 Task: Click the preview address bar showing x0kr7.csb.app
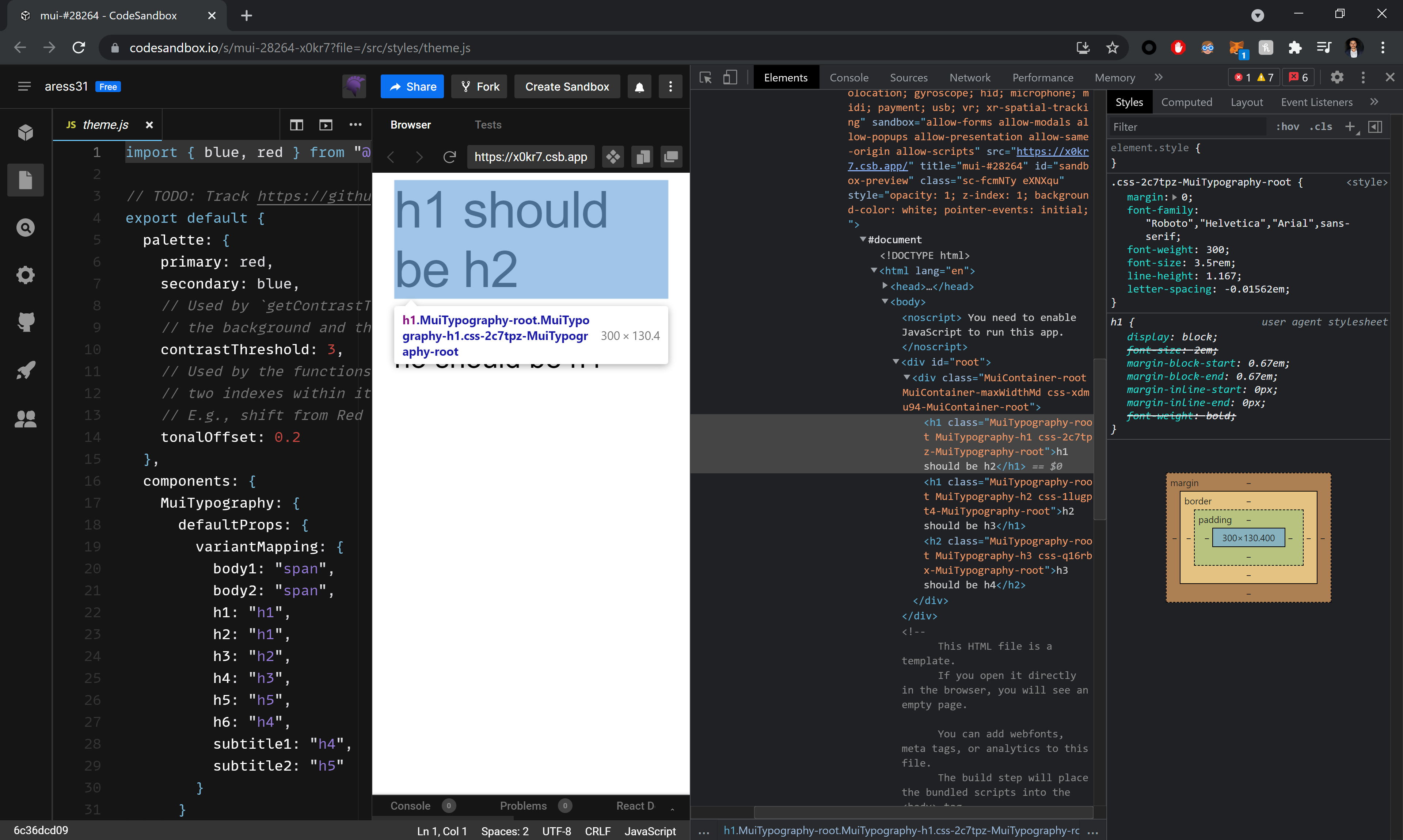[x=530, y=157]
